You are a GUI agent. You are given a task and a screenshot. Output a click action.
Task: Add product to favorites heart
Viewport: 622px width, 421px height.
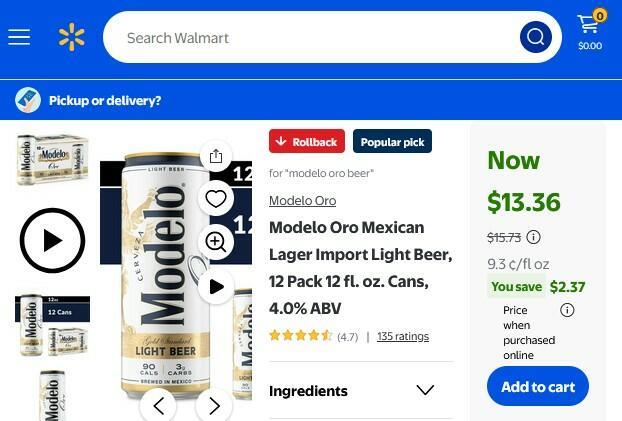[216, 199]
